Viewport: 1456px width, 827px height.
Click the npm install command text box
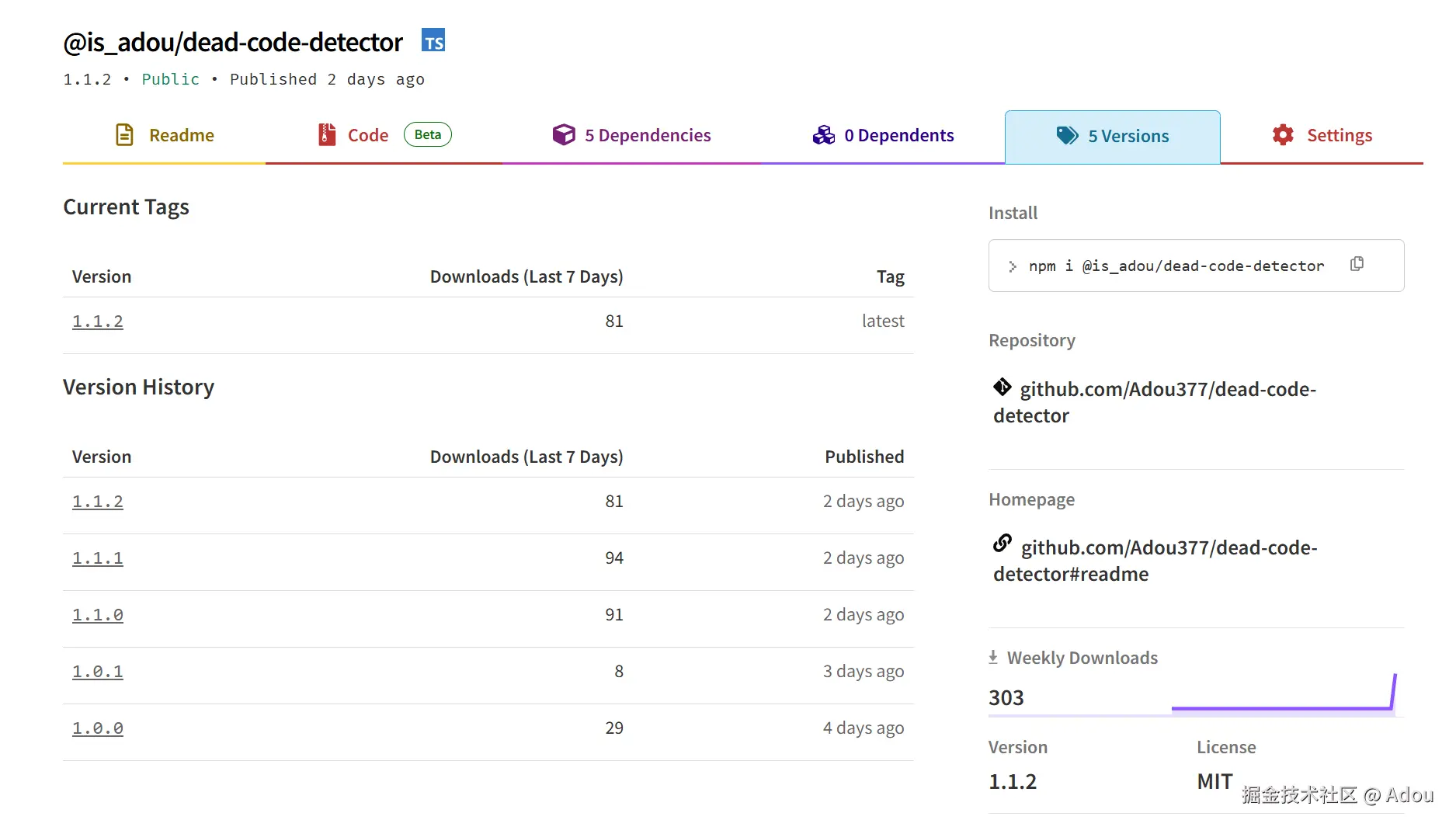click(1176, 266)
